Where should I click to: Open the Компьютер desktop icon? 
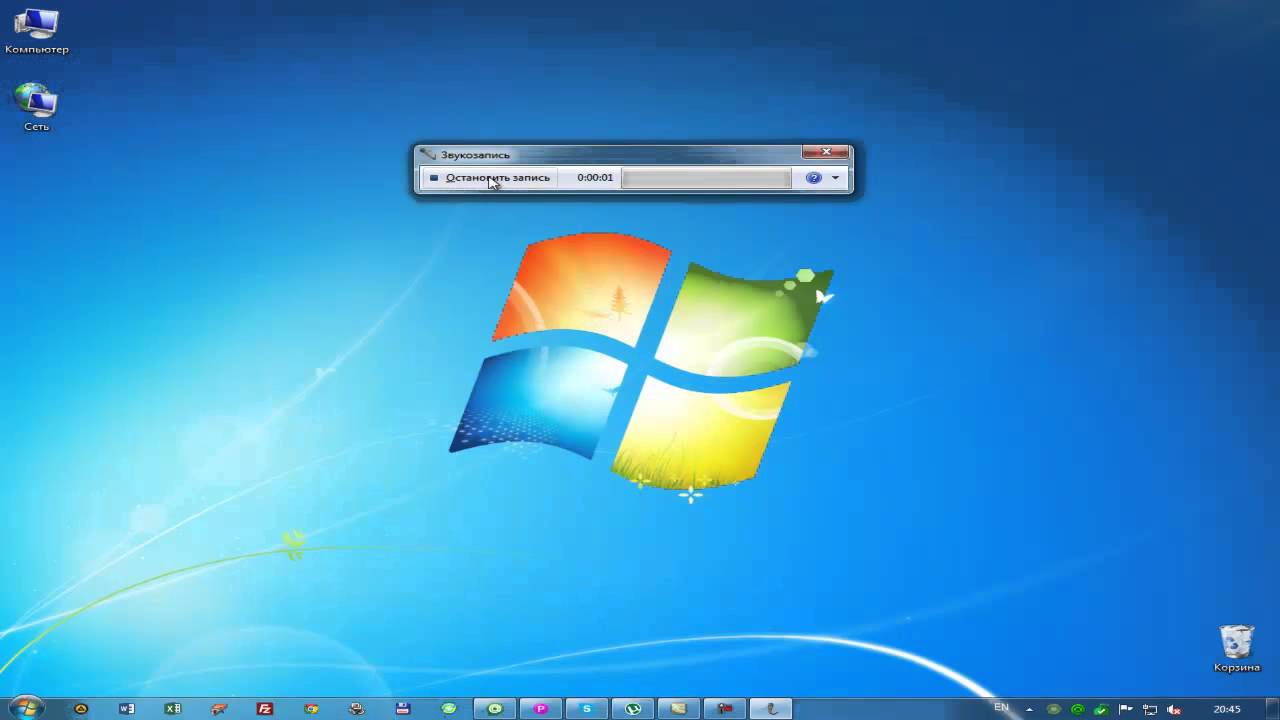[37, 31]
